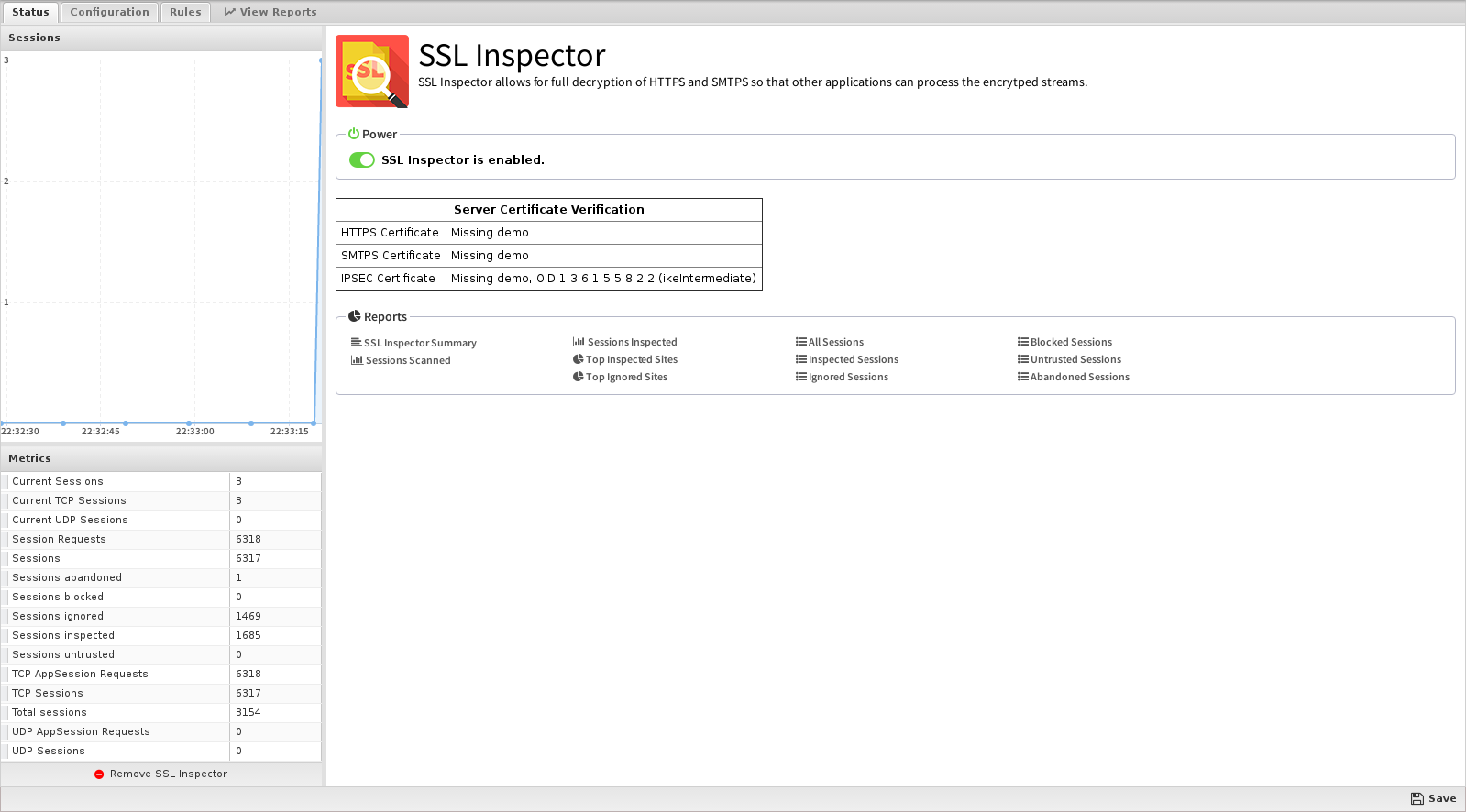
Task: Click the green Power icon
Action: pos(354,134)
